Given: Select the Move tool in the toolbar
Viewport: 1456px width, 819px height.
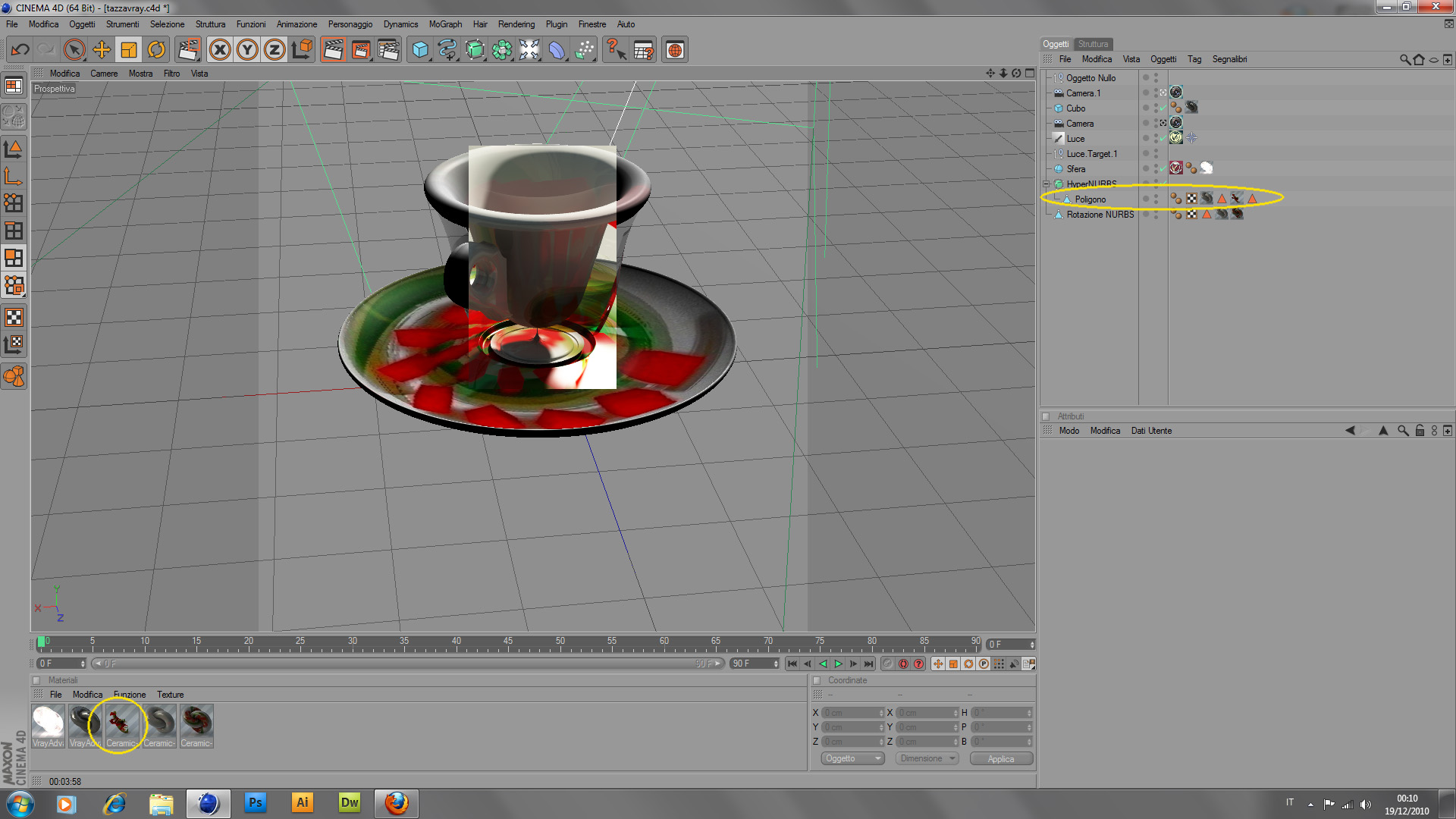Looking at the screenshot, I should pyautogui.click(x=102, y=50).
